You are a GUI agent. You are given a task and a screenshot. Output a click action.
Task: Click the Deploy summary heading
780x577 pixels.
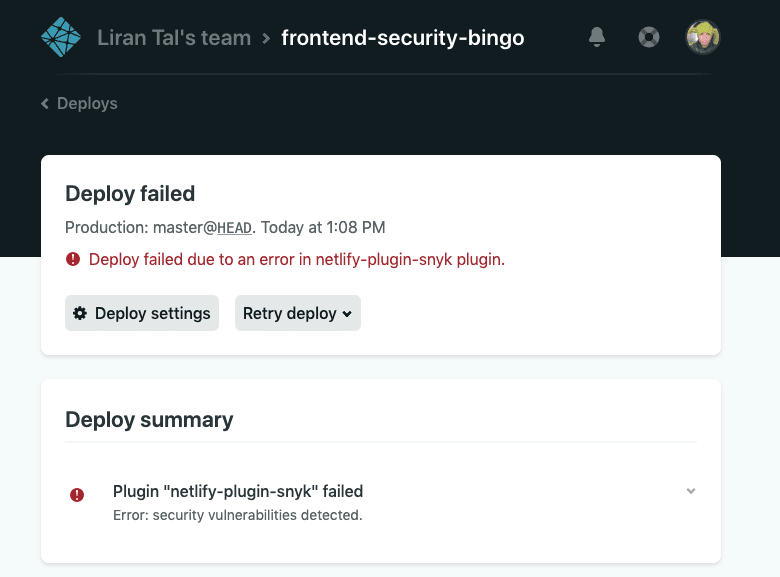pyautogui.click(x=149, y=420)
